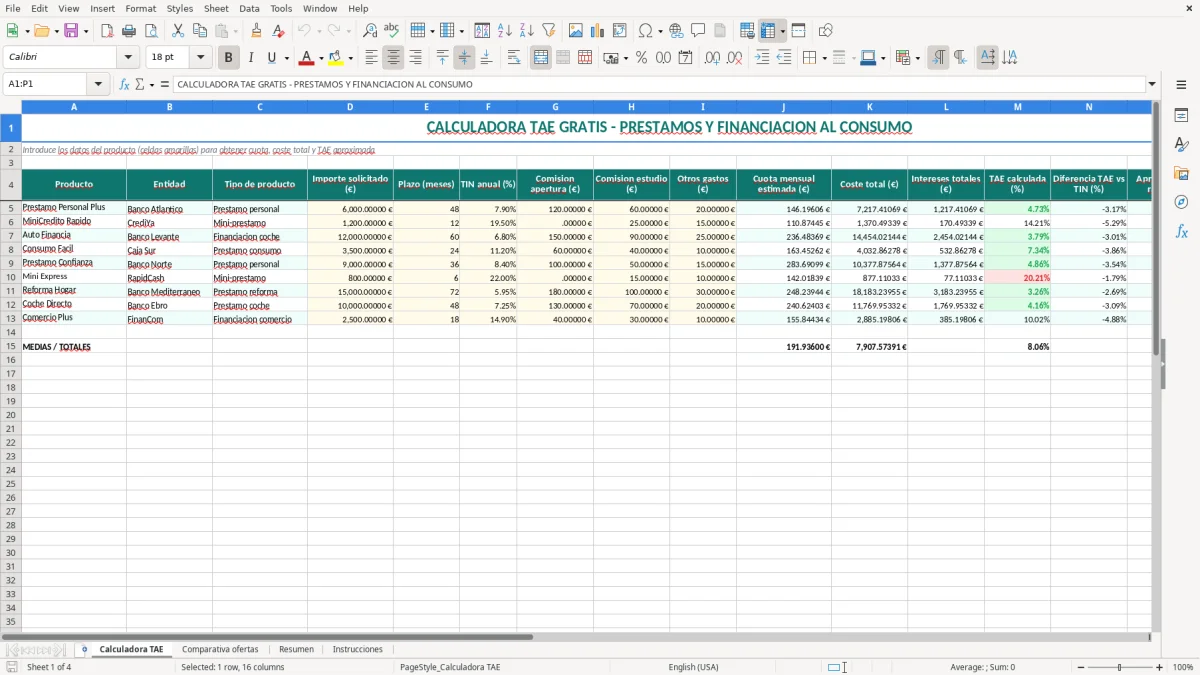Toggle Align Right
Viewport: 1200px width, 675px height.
click(416, 58)
